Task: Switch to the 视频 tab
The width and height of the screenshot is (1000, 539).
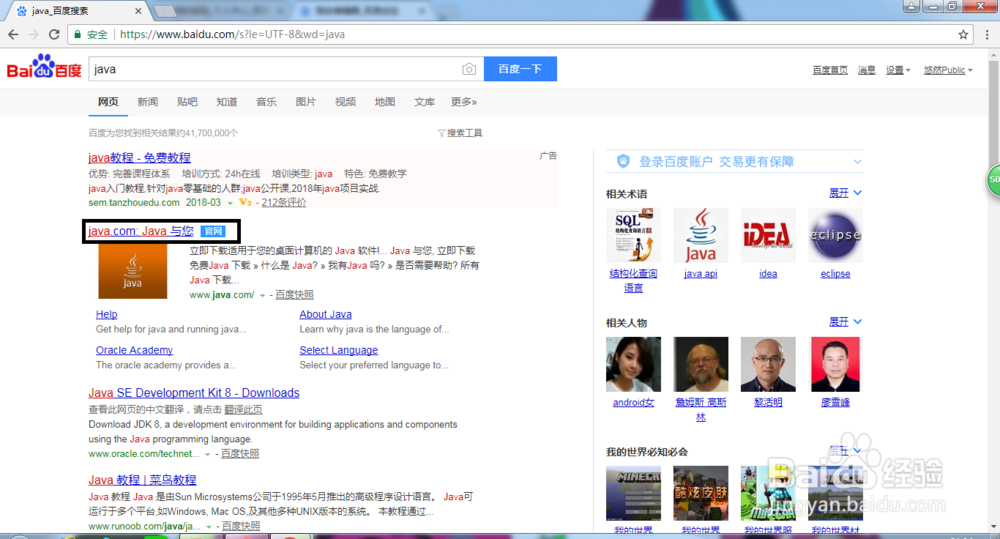Action: [345, 102]
